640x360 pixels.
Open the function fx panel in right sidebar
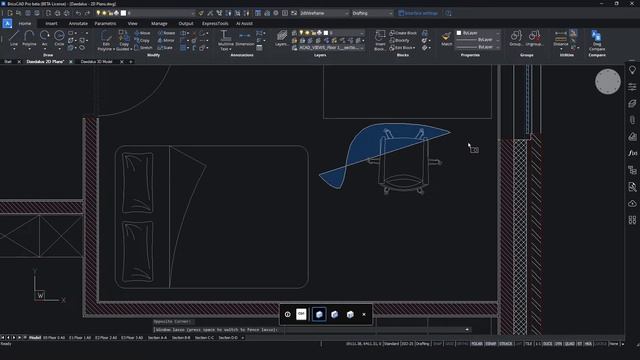pos(632,153)
